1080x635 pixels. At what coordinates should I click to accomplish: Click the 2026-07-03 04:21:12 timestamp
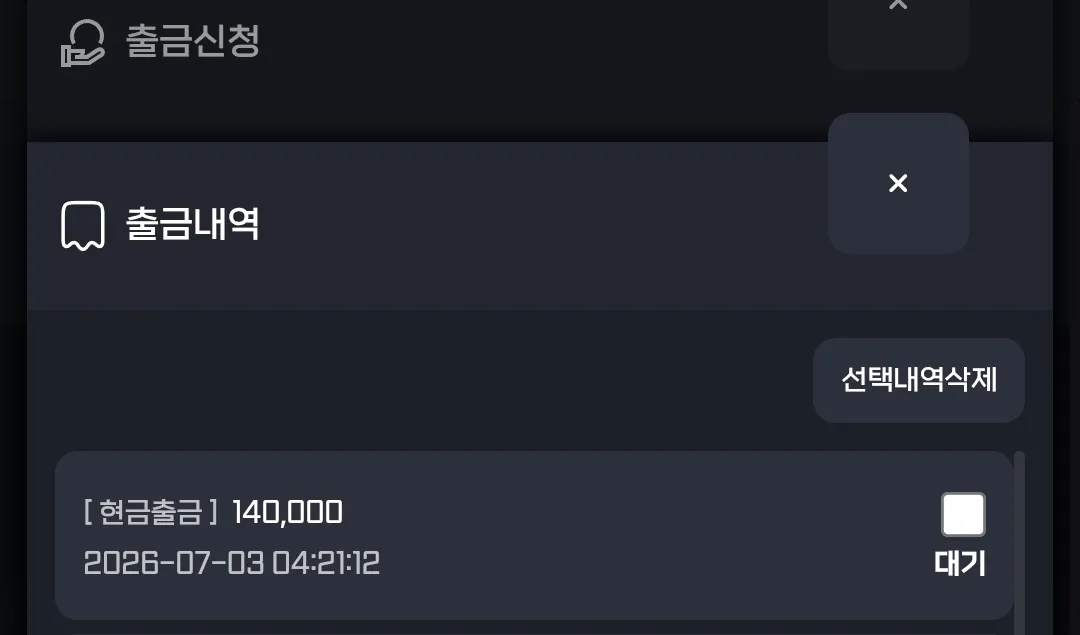[231, 563]
